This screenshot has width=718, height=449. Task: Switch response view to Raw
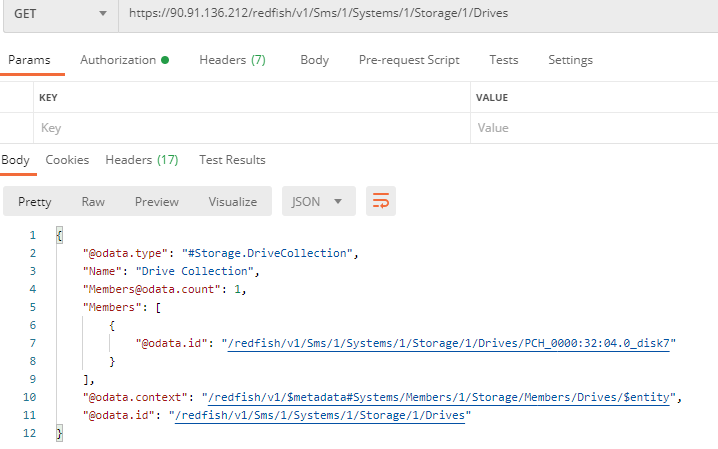pyautogui.click(x=93, y=201)
